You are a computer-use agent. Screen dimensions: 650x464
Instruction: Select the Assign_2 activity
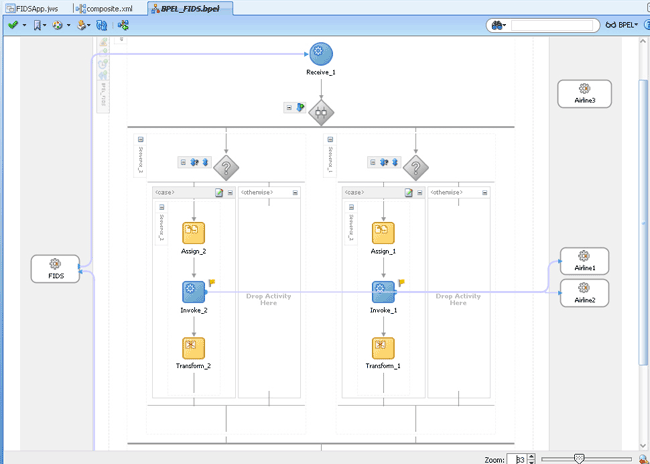tap(194, 233)
